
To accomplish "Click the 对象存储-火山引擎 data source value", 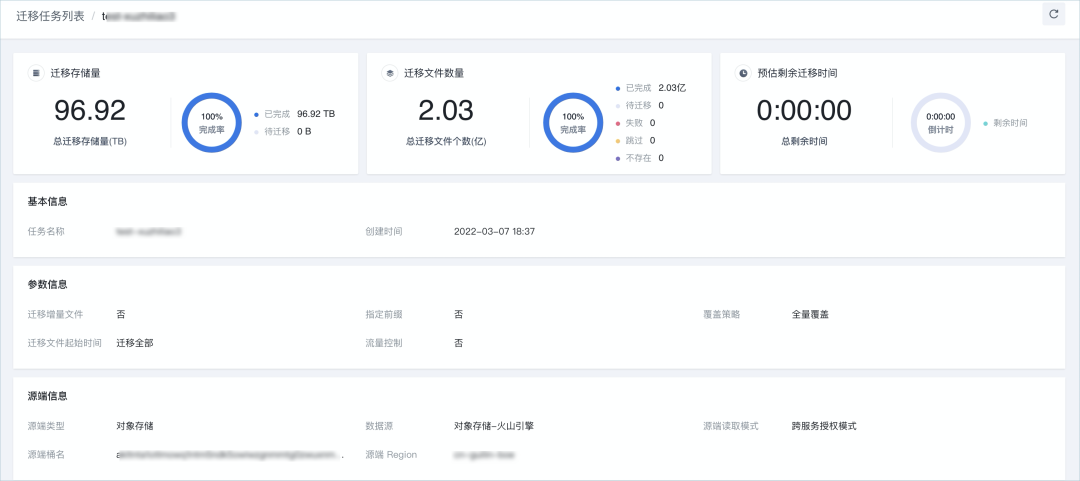I will point(494,425).
